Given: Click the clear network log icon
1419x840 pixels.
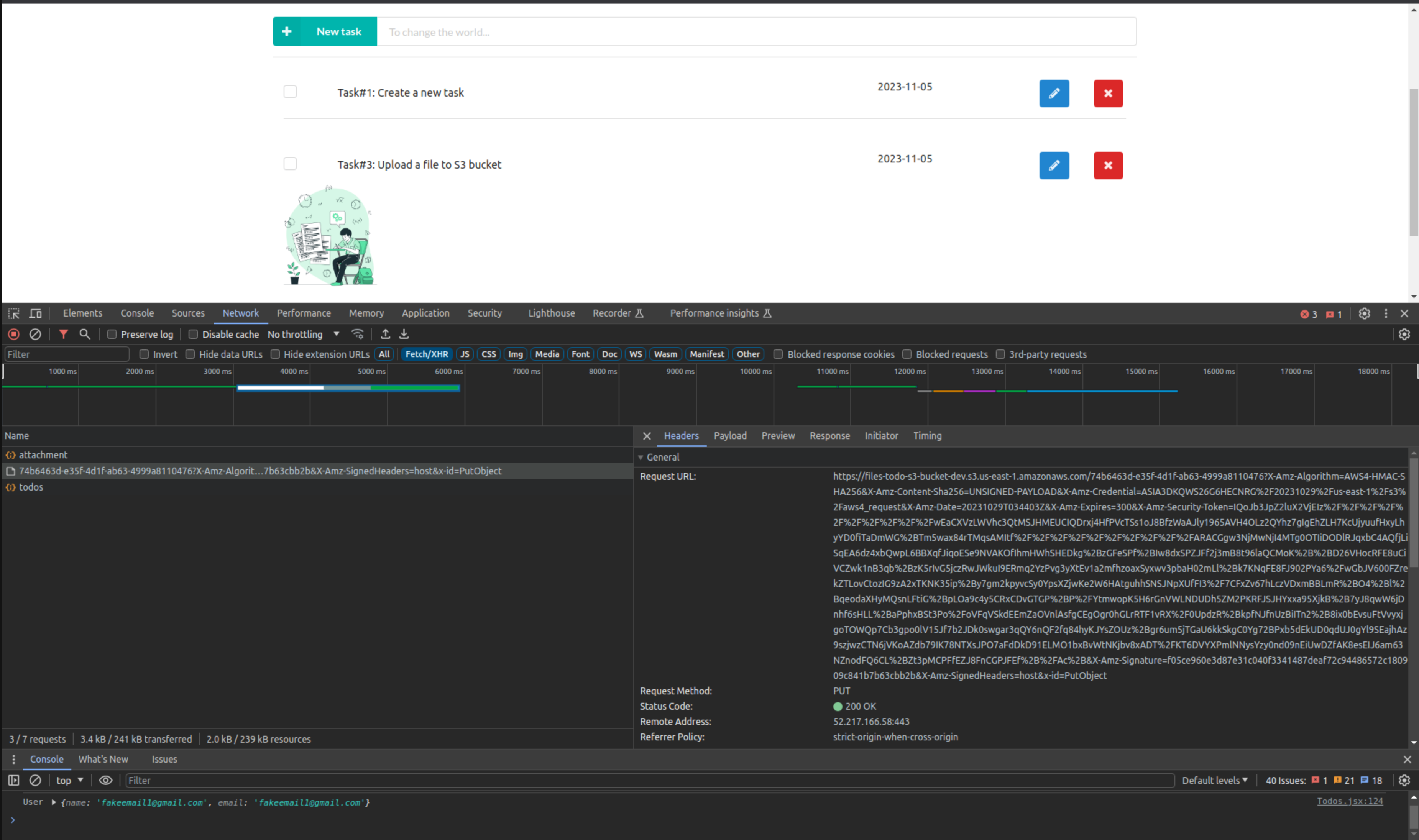Looking at the screenshot, I should click(x=34, y=333).
